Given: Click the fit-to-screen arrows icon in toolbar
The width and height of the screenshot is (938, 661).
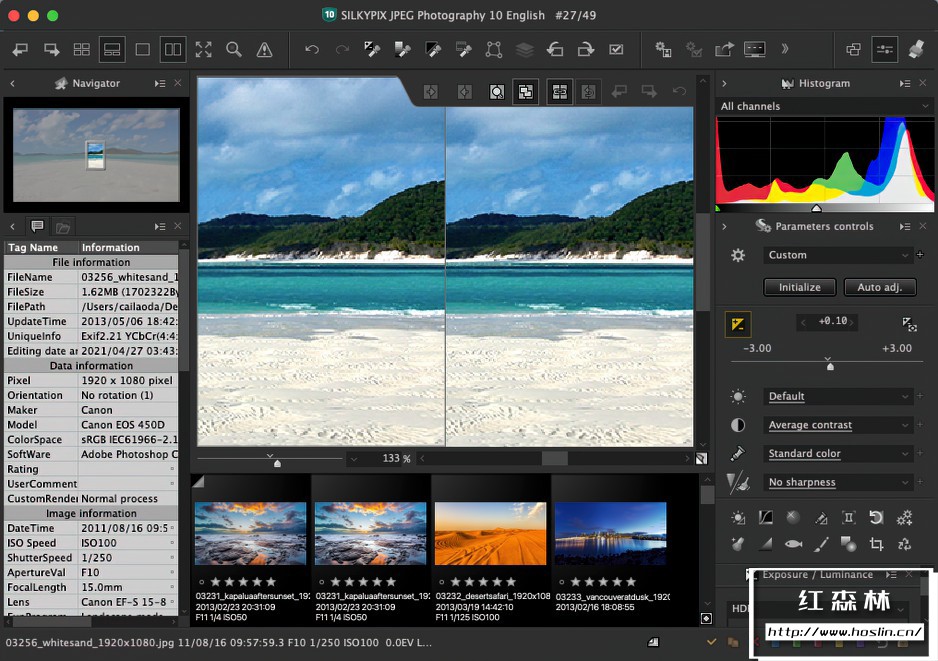Looking at the screenshot, I should [203, 49].
